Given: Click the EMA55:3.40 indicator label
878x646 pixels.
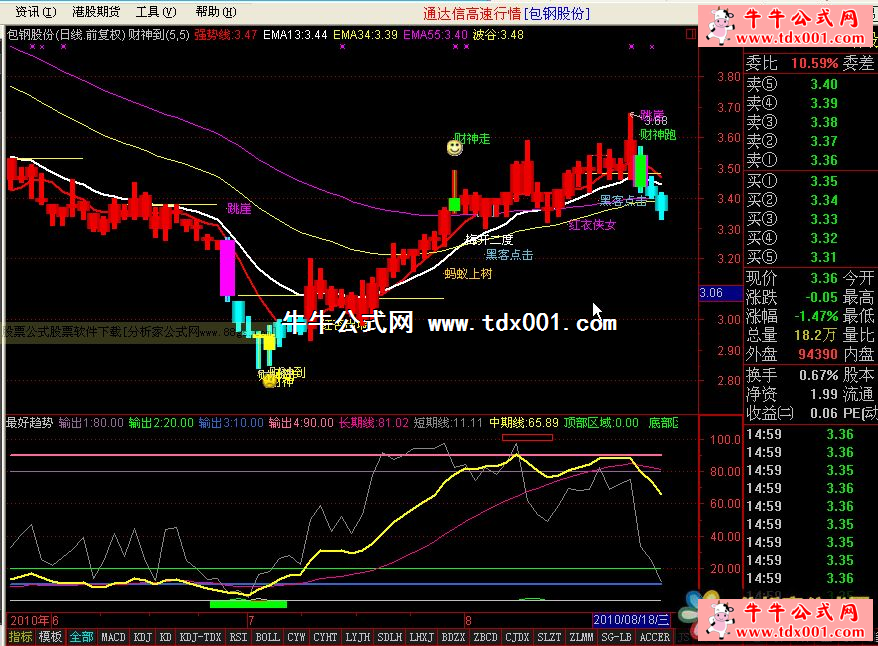Looking at the screenshot, I should pyautogui.click(x=435, y=35).
